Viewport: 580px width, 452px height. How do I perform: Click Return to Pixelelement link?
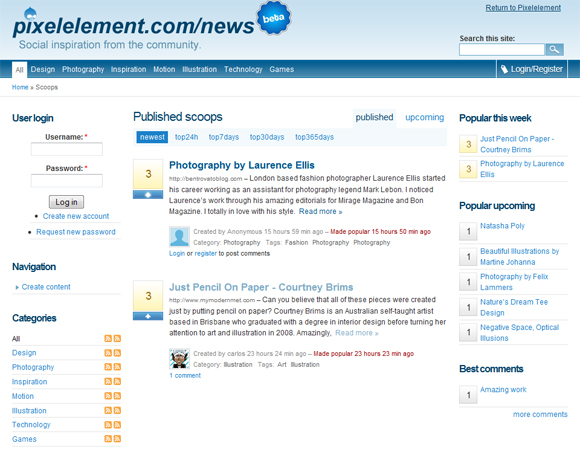point(523,8)
